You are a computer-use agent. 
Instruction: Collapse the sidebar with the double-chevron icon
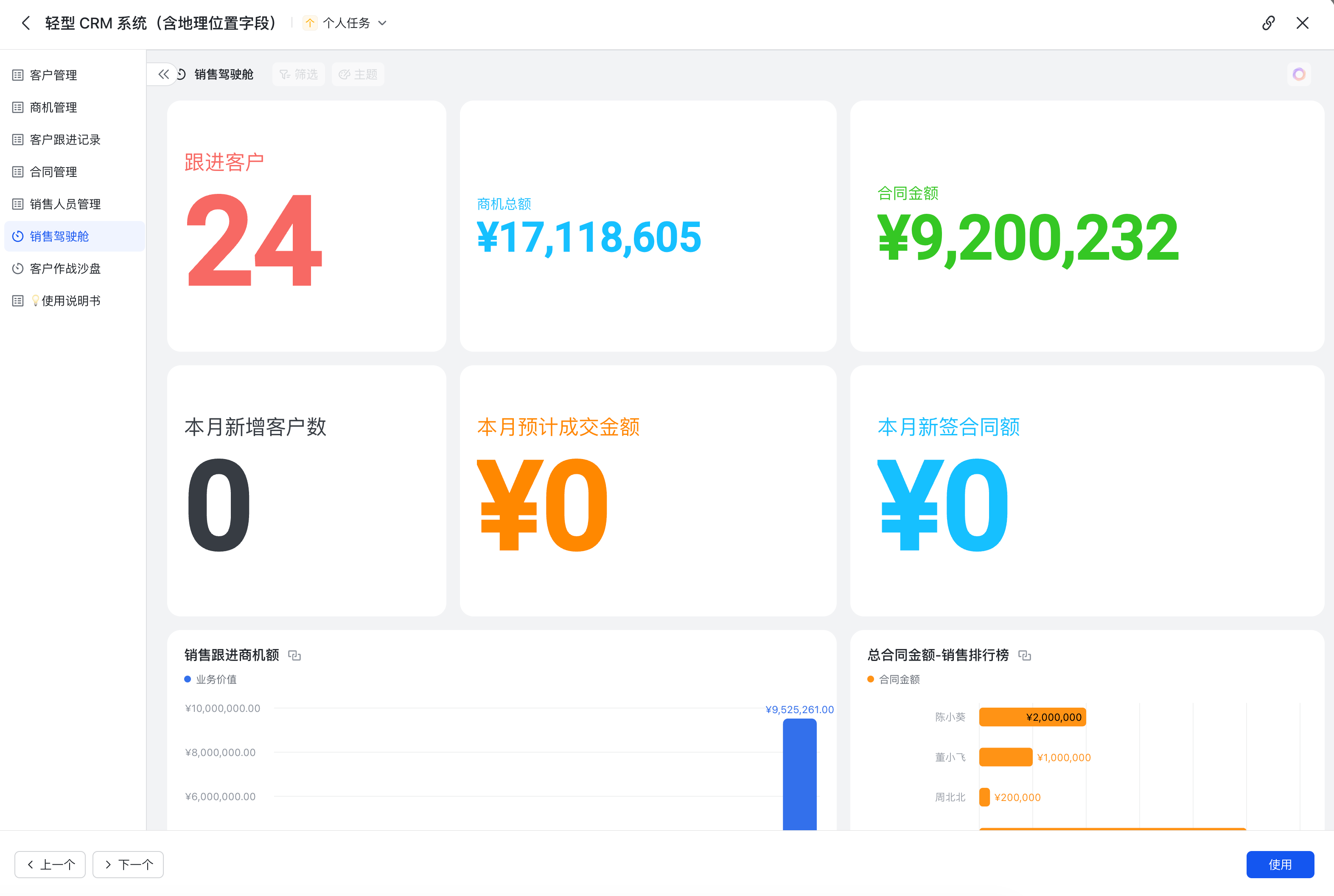pos(163,74)
